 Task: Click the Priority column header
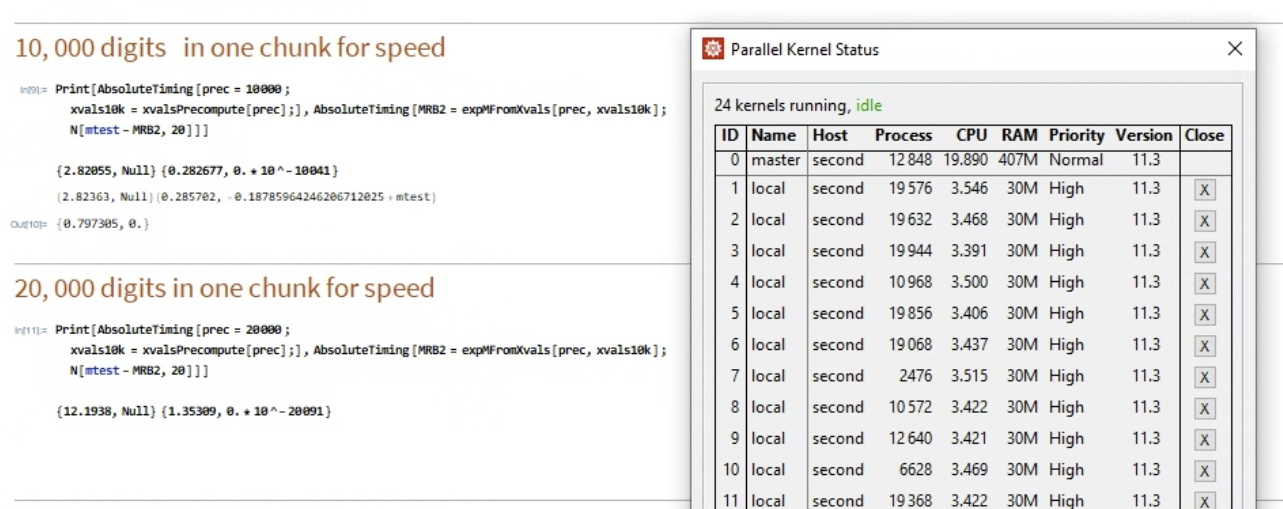point(1076,135)
